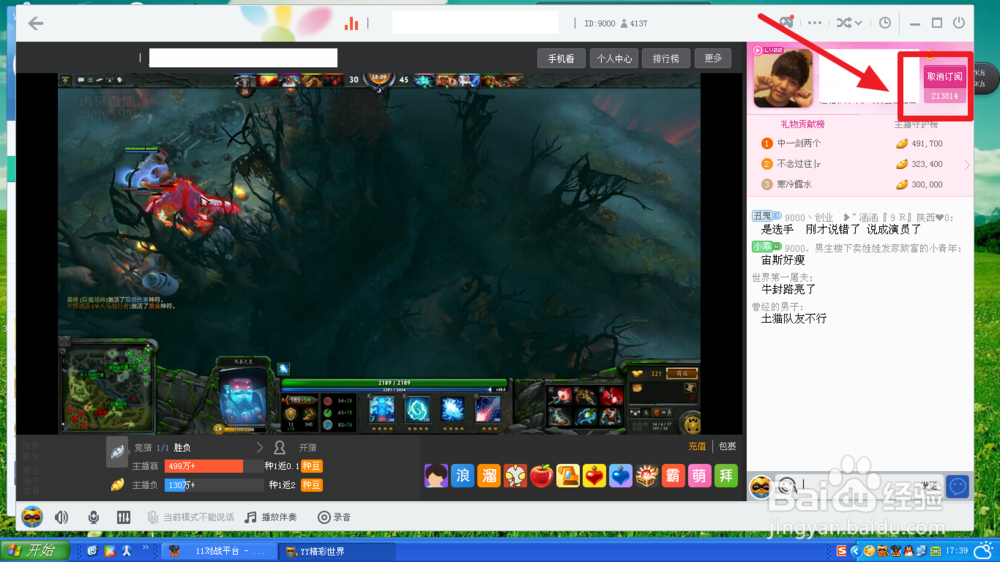The width and height of the screenshot is (1000, 562).
Task: Switch to 礼物贡献榜 tab
Action: coord(802,124)
